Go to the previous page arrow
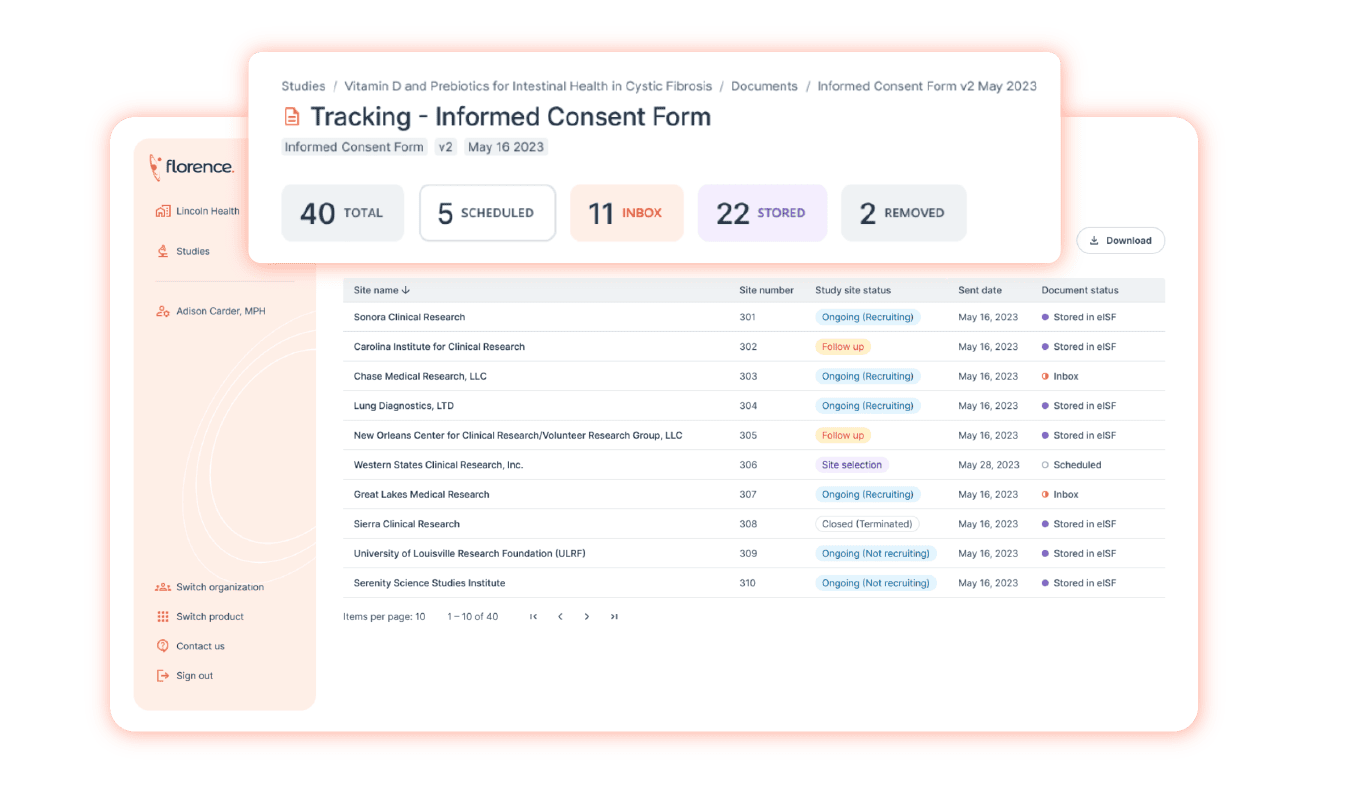Image resolution: width=1365 pixels, height=792 pixels. 560,617
